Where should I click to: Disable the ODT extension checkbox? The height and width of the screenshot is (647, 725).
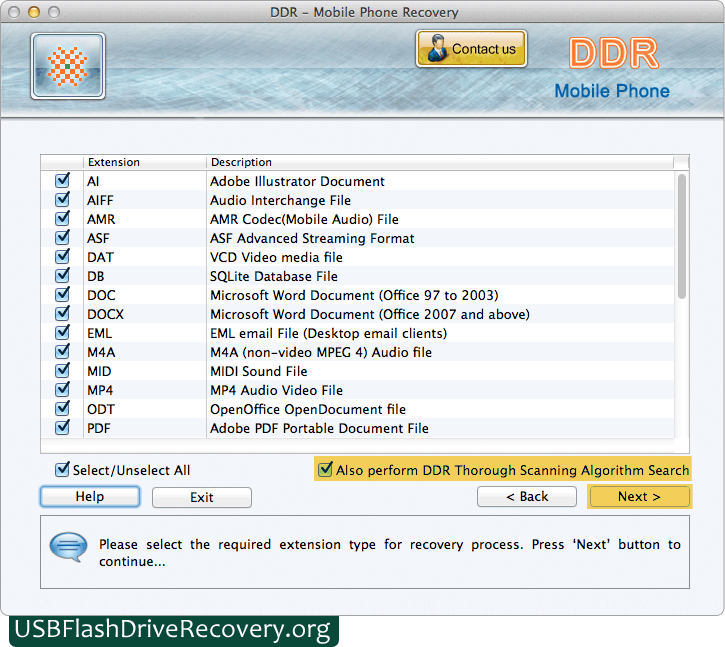pyautogui.click(x=62, y=408)
